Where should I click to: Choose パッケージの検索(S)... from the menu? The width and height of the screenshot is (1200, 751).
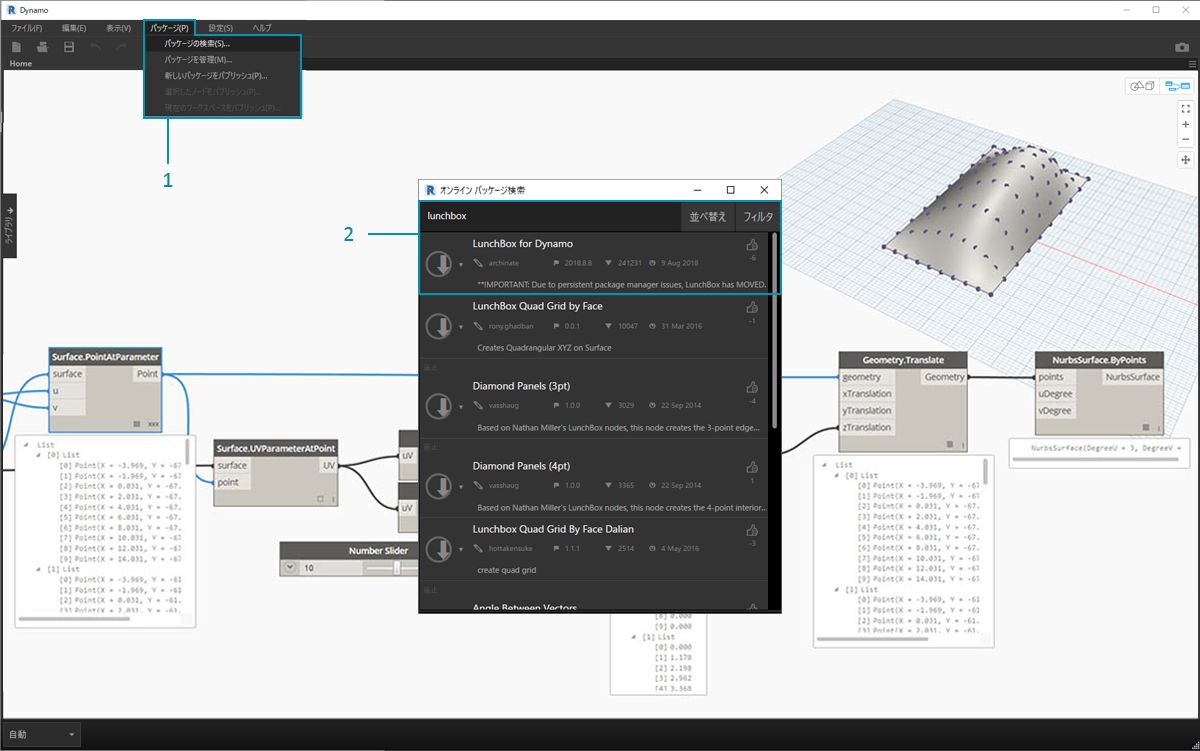tap(222, 44)
